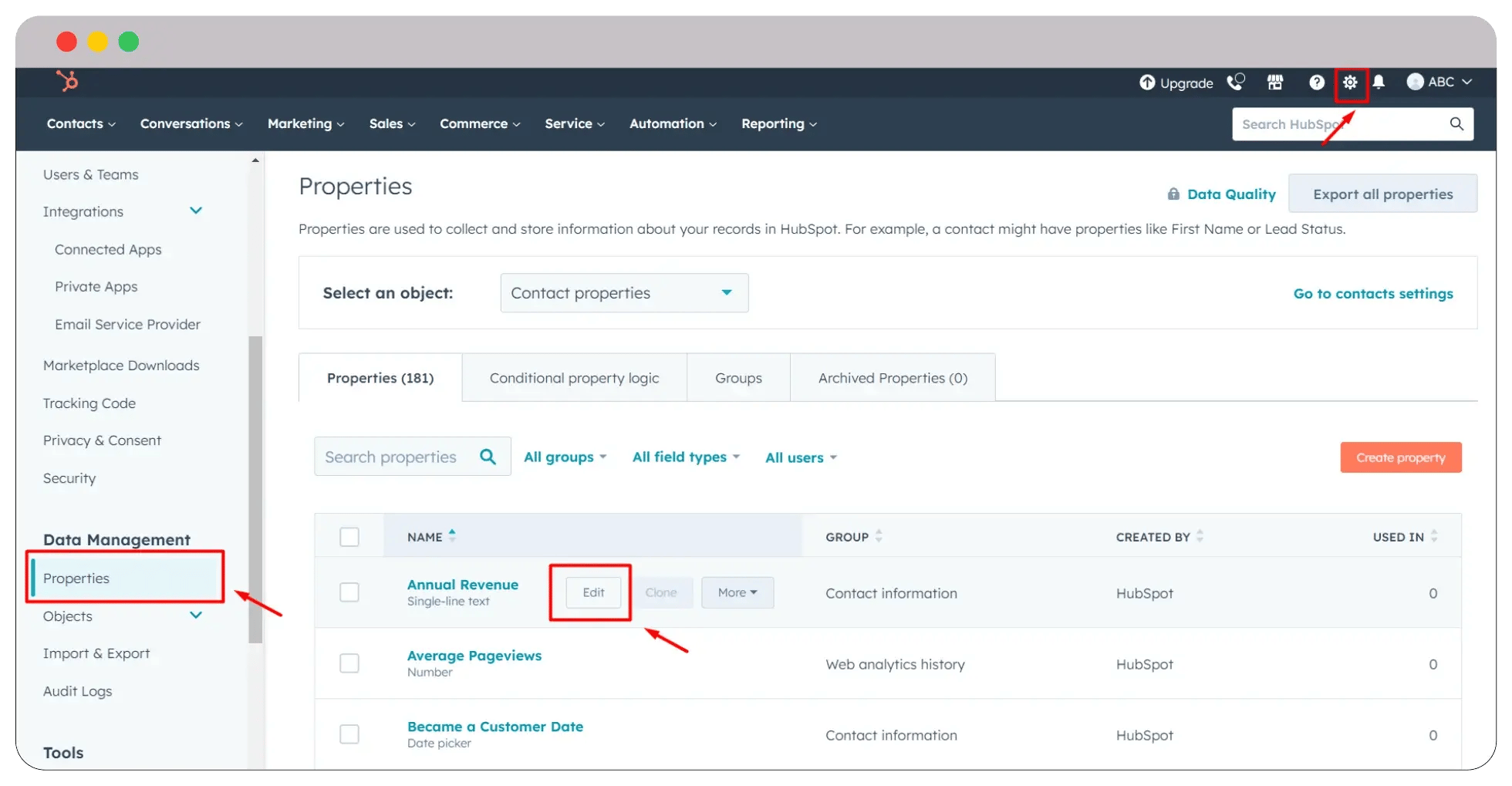Open the settings gear icon
Screen dimensions: 1512x786
pyautogui.click(x=1351, y=83)
